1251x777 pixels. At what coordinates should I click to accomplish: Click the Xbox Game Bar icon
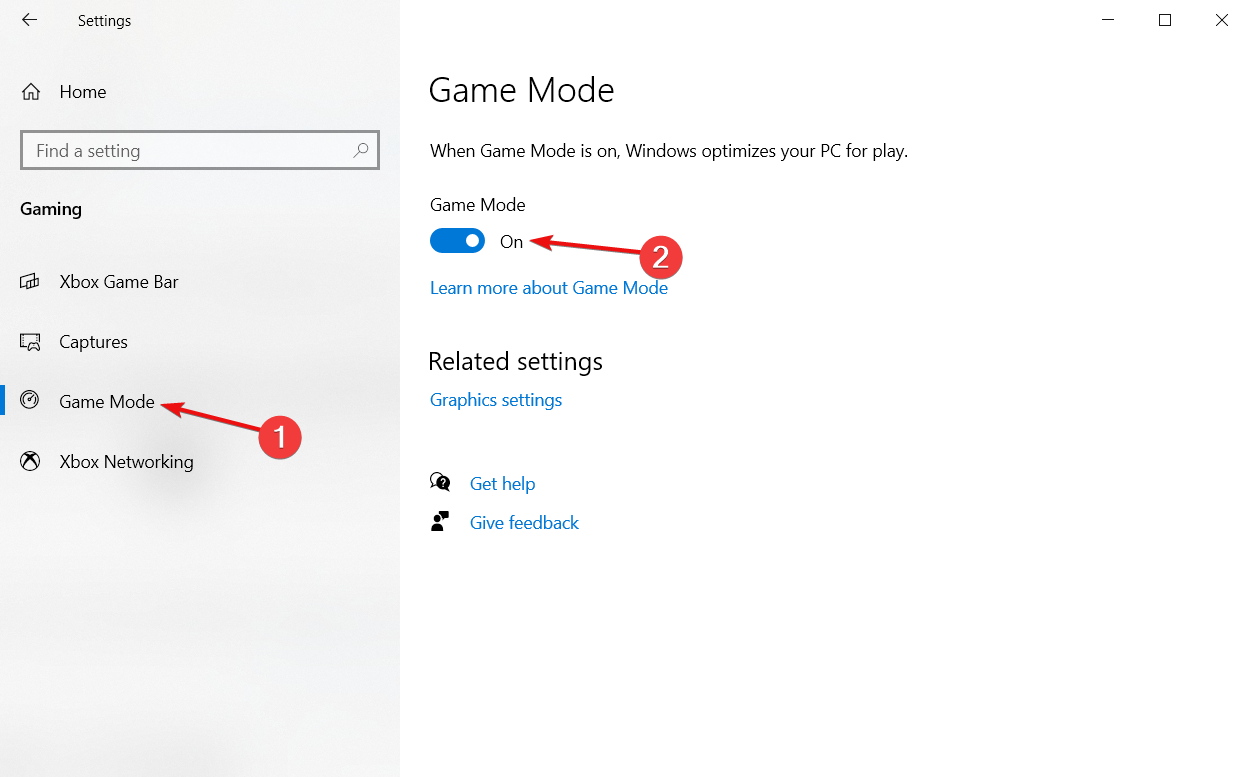pos(30,282)
